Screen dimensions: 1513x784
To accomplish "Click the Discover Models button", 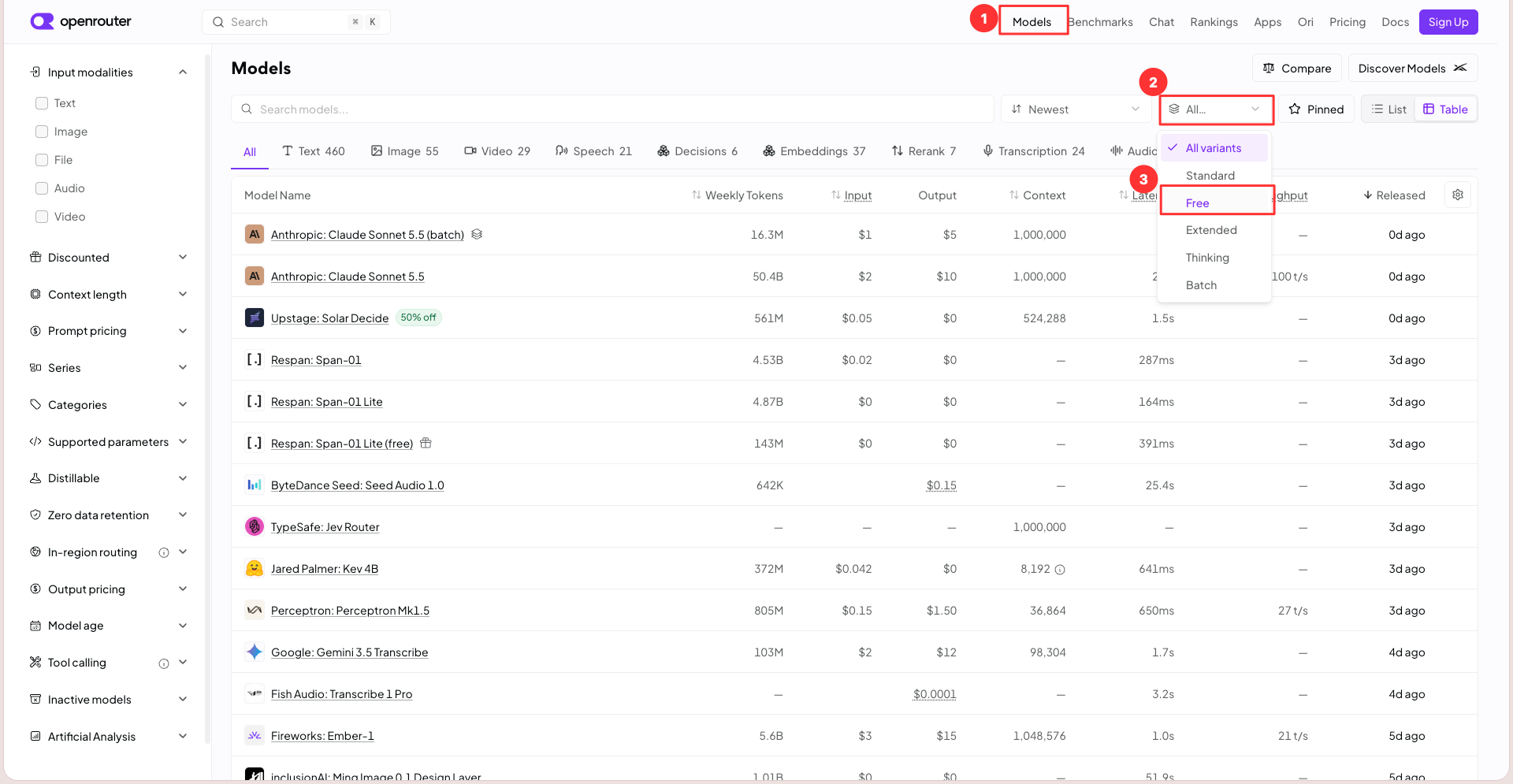I will 1413,68.
